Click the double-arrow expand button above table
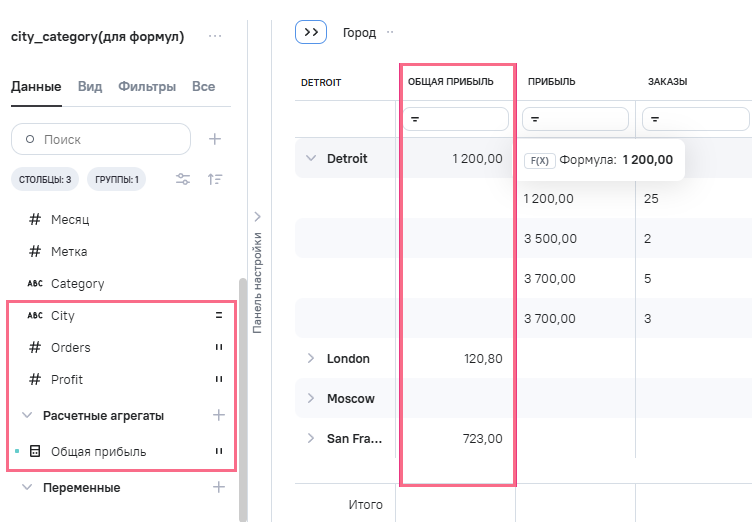The image size is (752, 522). point(311,32)
